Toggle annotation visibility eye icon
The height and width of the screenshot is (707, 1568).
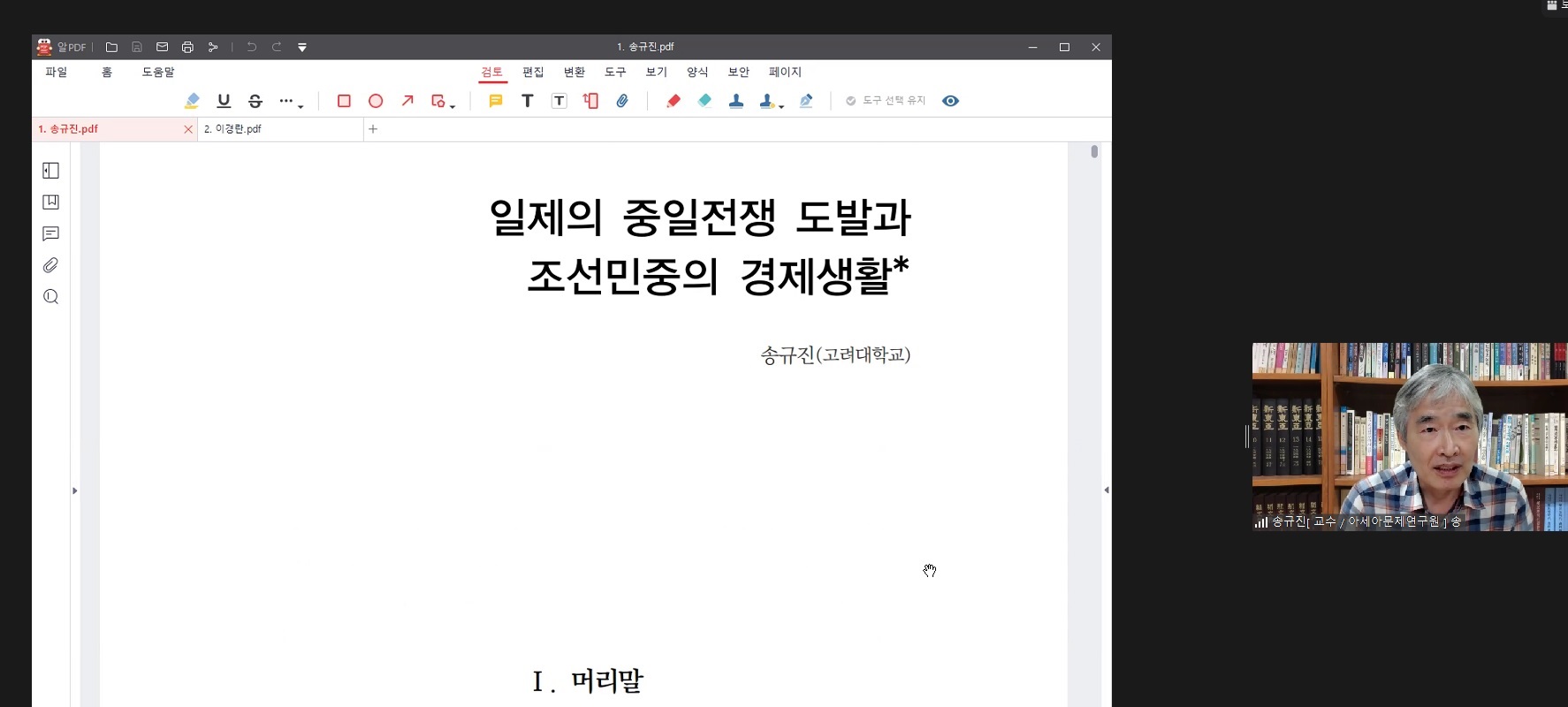coord(950,101)
